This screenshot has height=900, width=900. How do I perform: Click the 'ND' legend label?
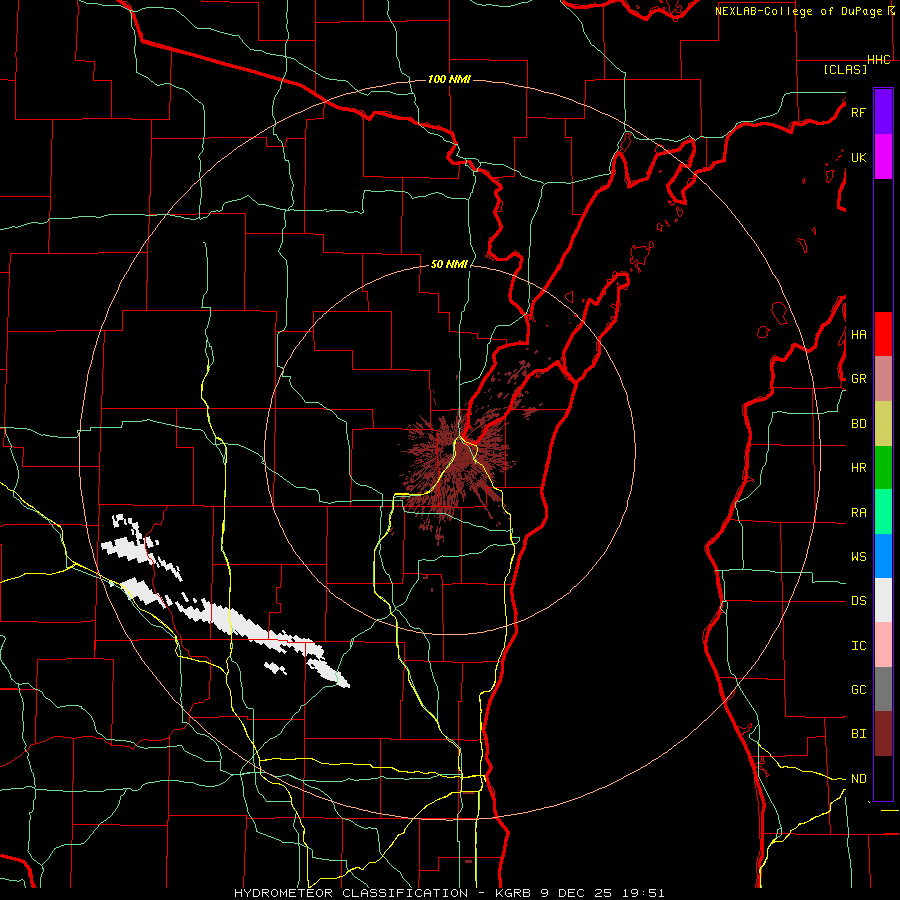pos(859,779)
